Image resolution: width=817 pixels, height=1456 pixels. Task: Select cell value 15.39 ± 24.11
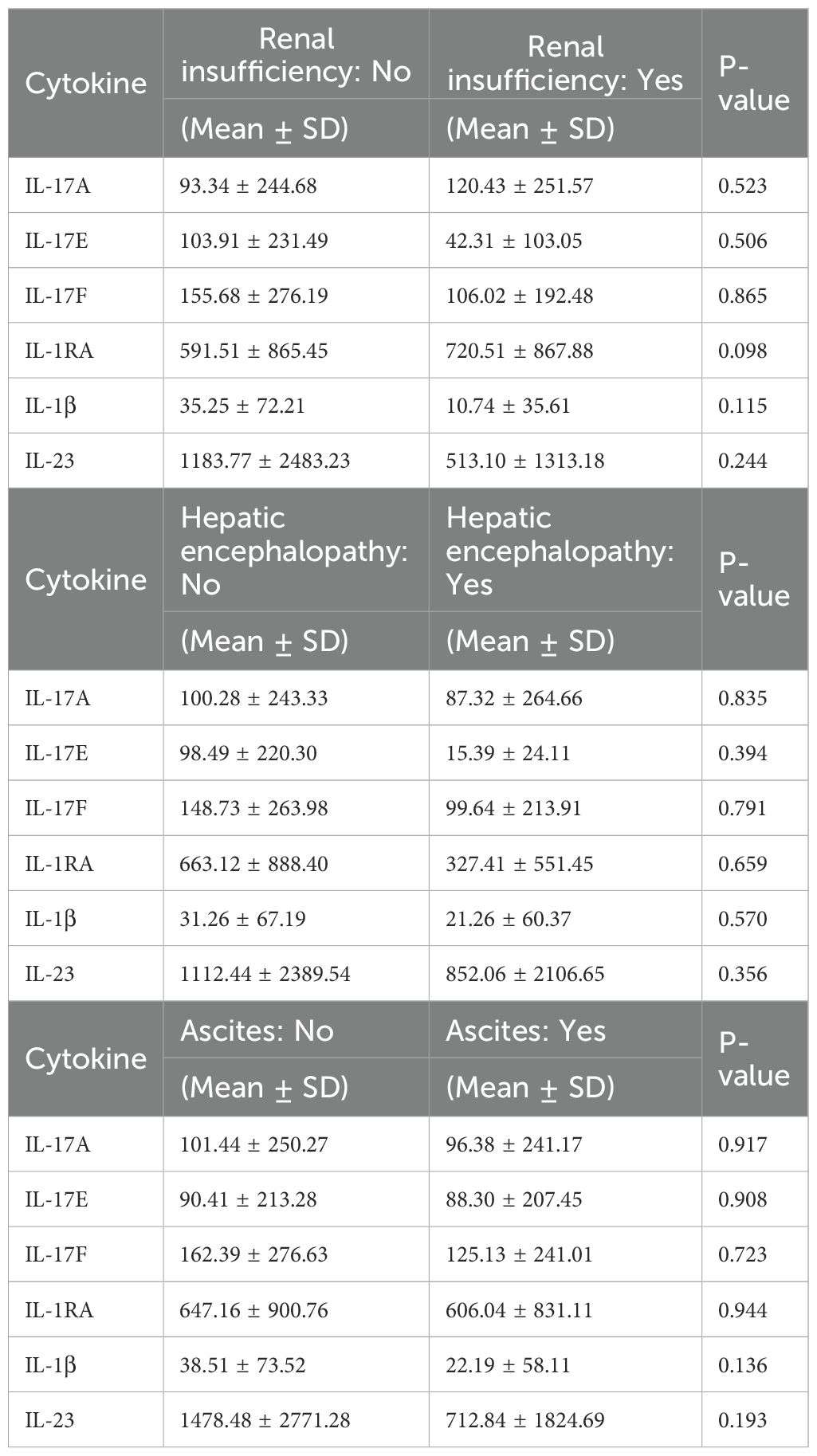coord(509,753)
